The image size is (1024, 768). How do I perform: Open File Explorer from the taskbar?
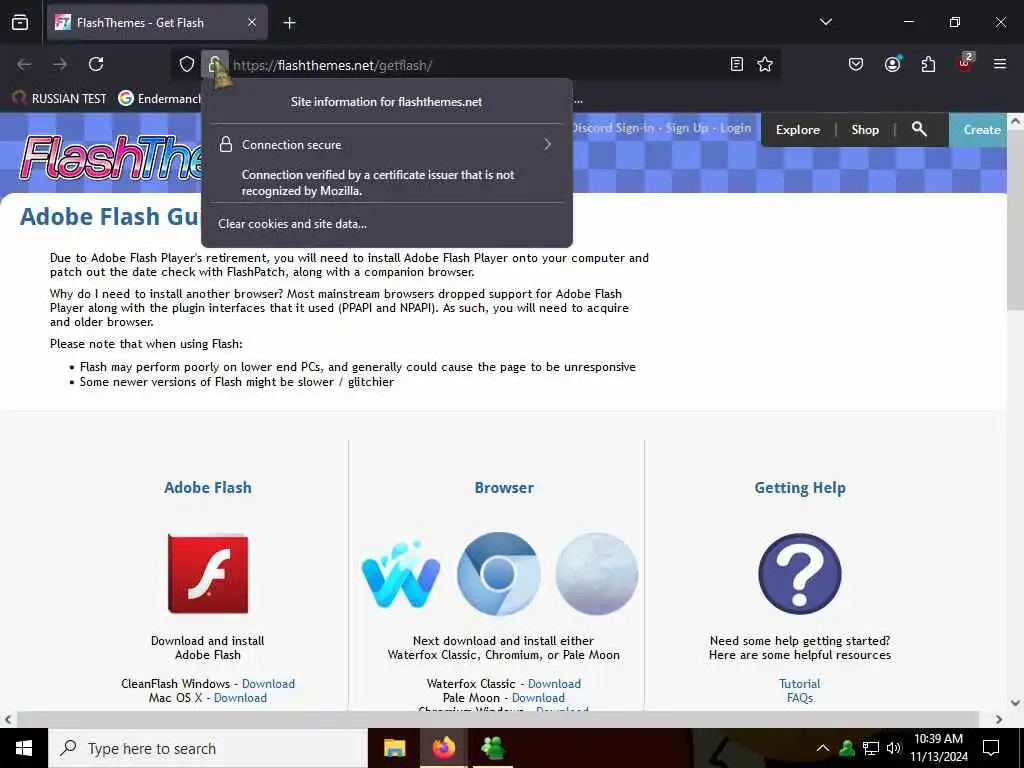coord(394,748)
